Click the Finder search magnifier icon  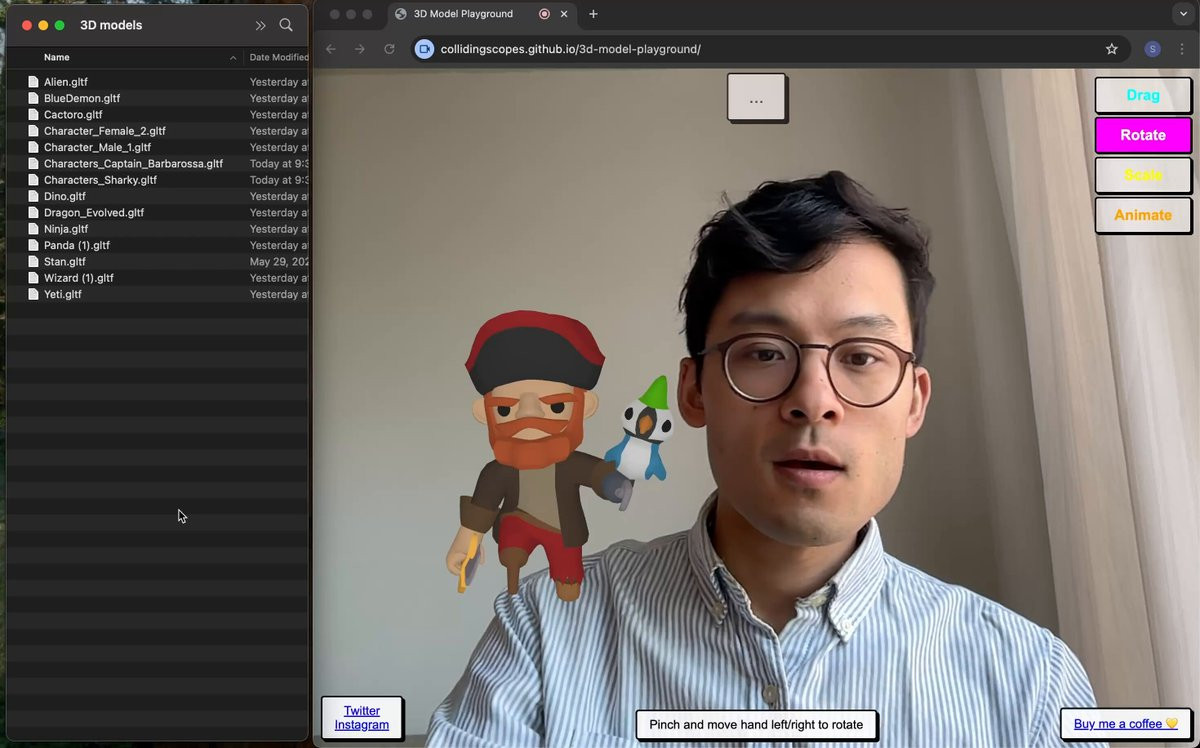pyautogui.click(x=286, y=25)
